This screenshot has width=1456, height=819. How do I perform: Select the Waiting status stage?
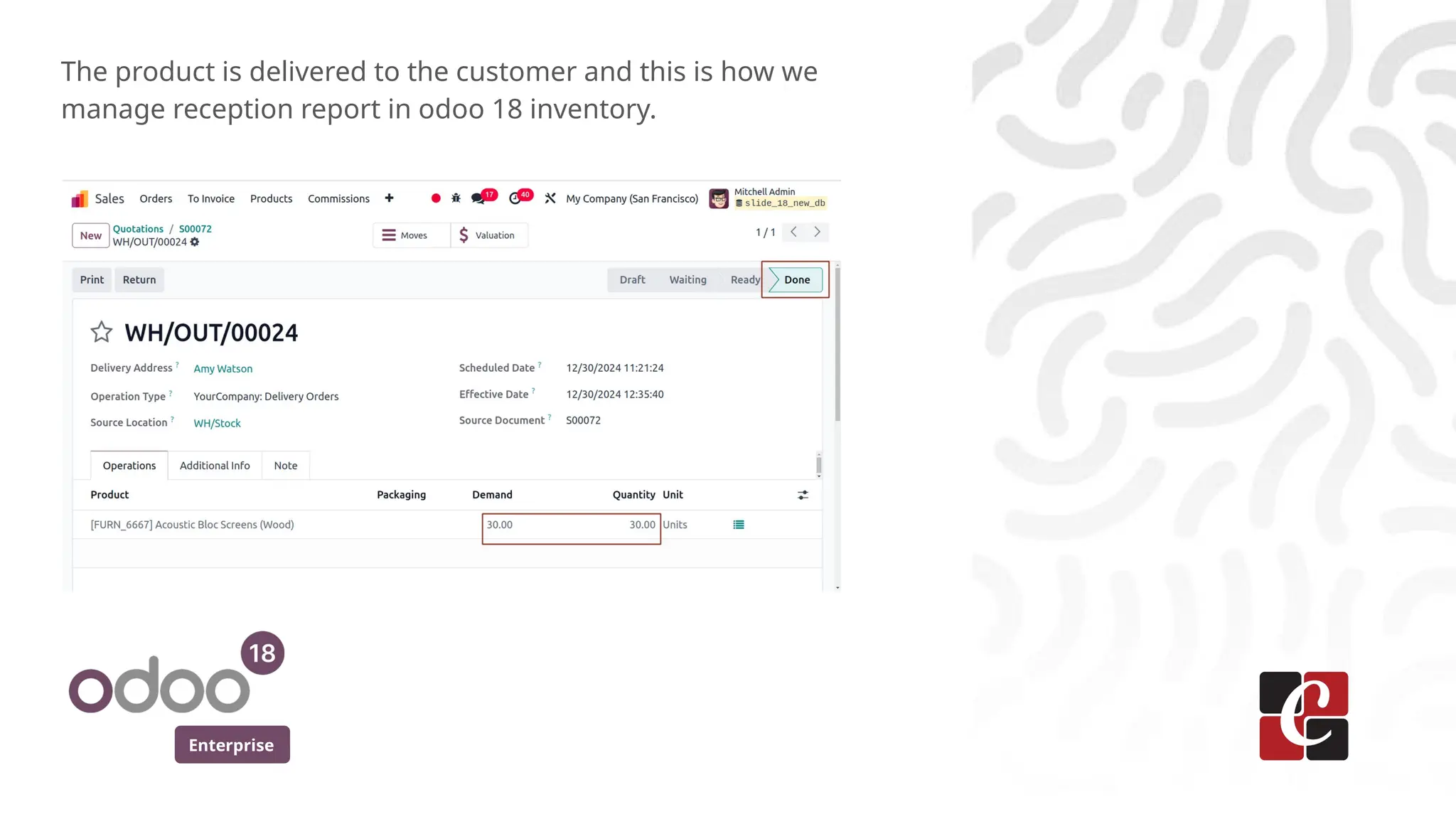click(x=687, y=280)
